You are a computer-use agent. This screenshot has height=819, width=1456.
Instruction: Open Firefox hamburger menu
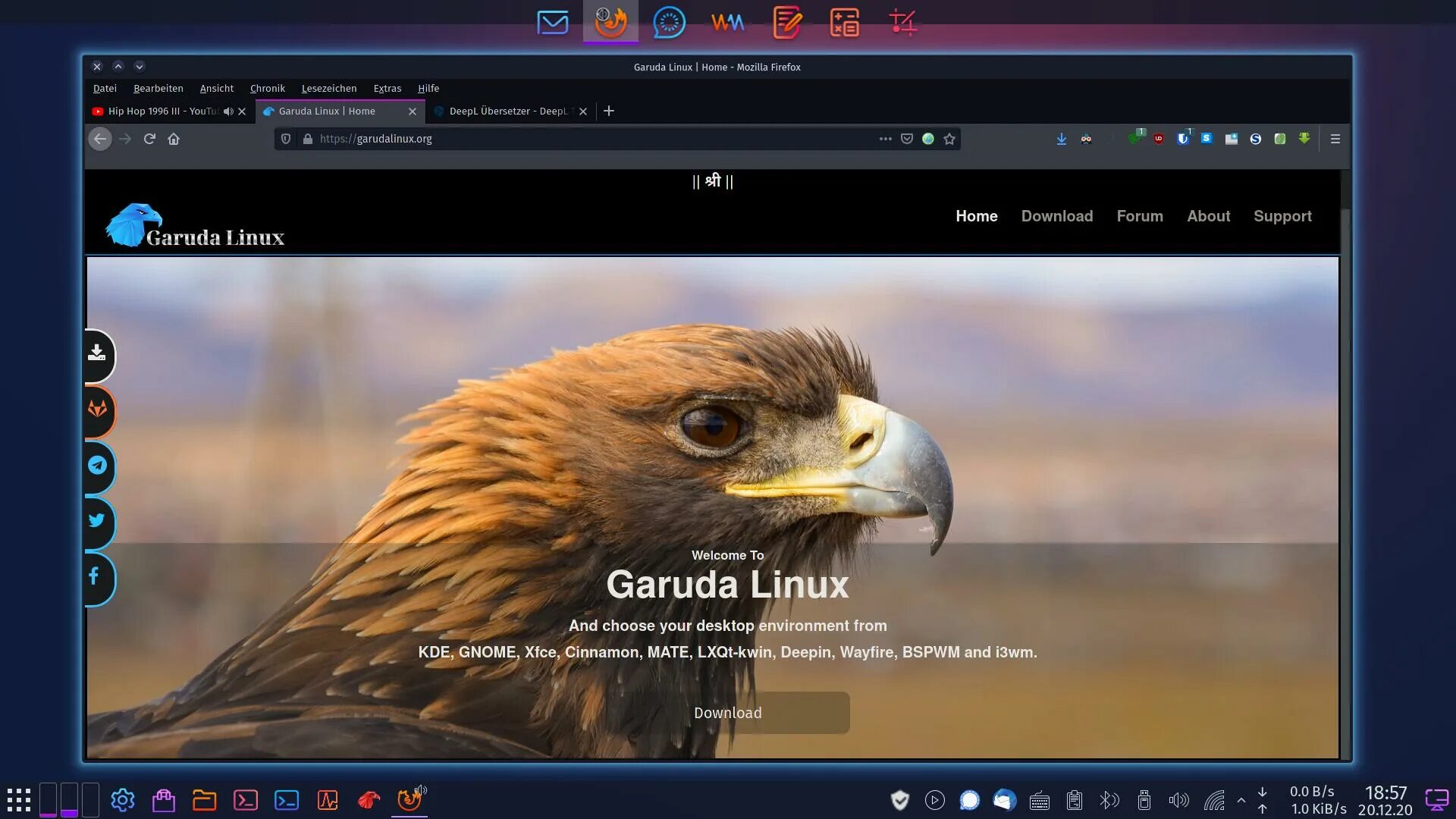[1335, 139]
